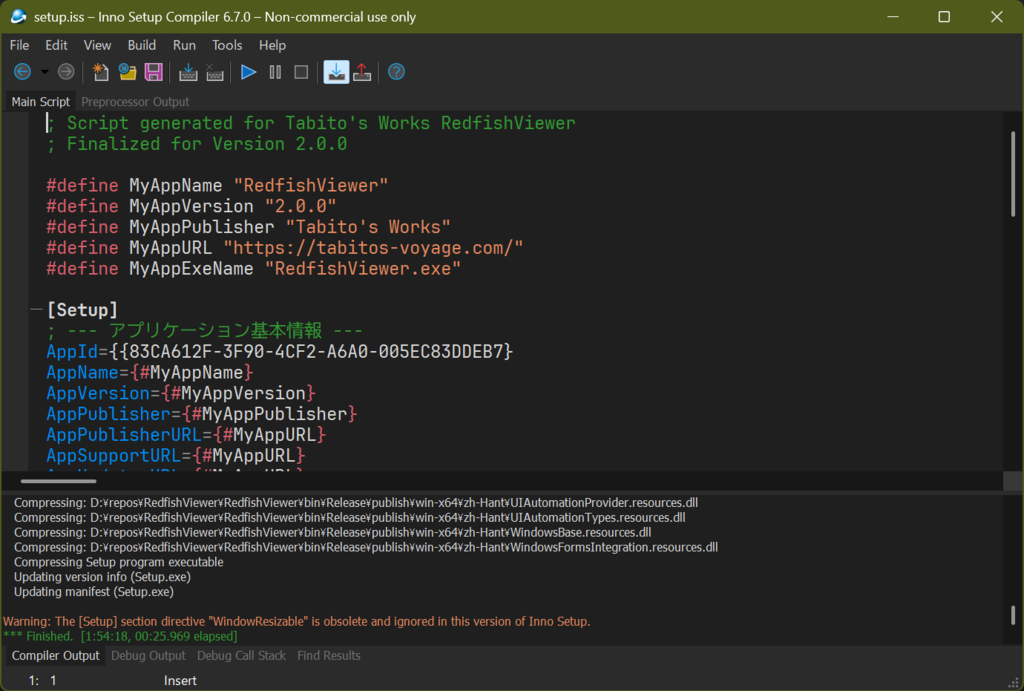The width and height of the screenshot is (1024, 691).
Task: Click the AppPublisher={#MyAppPublisher} line
Action: (x=202, y=414)
